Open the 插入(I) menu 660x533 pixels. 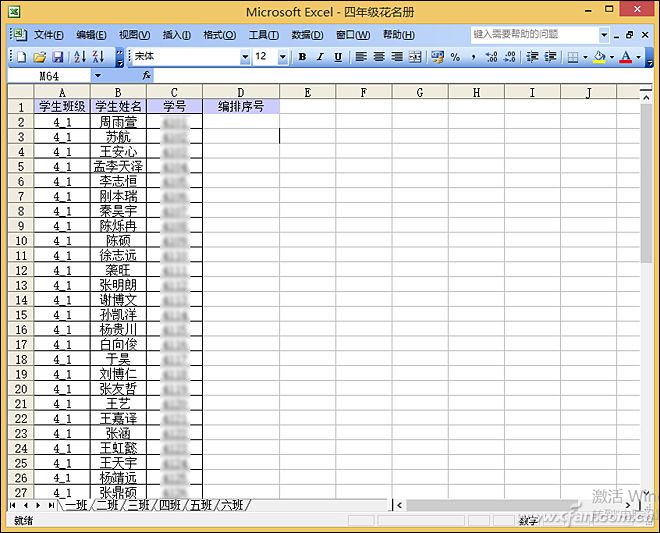pyautogui.click(x=177, y=35)
